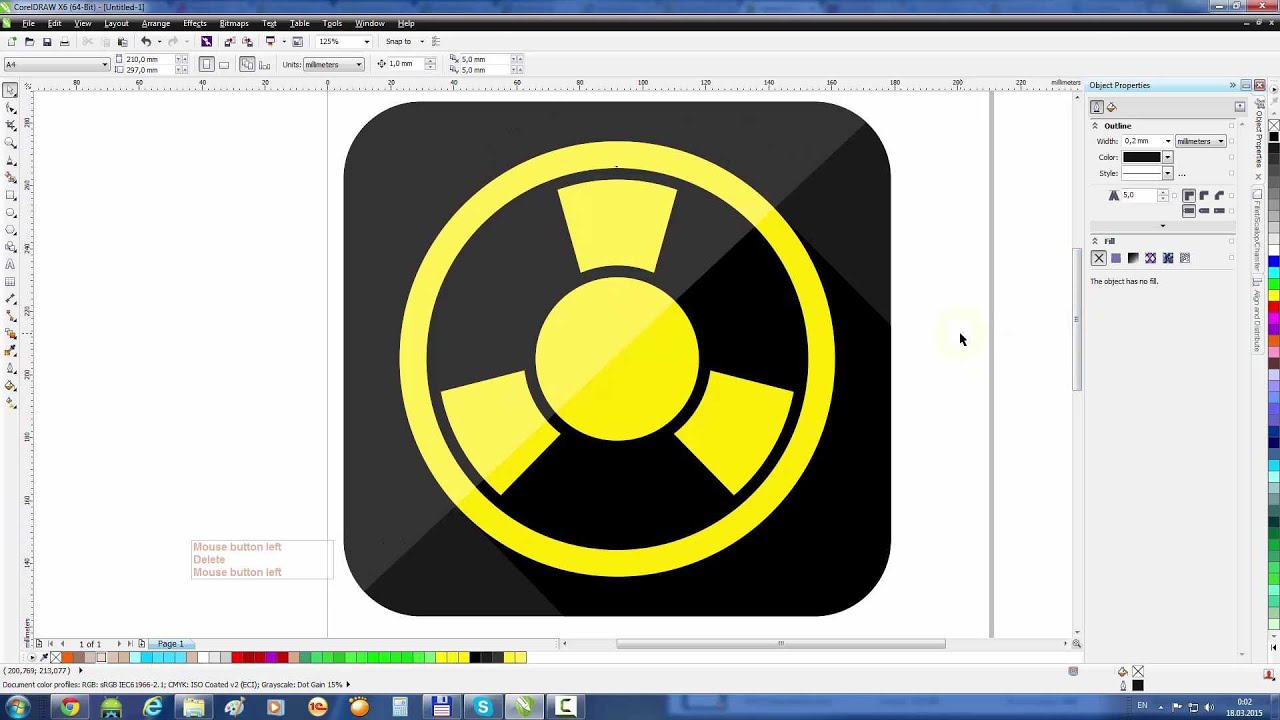Open outline Width 0,2 mm dropdown
The height and width of the screenshot is (720, 1280).
[1167, 141]
